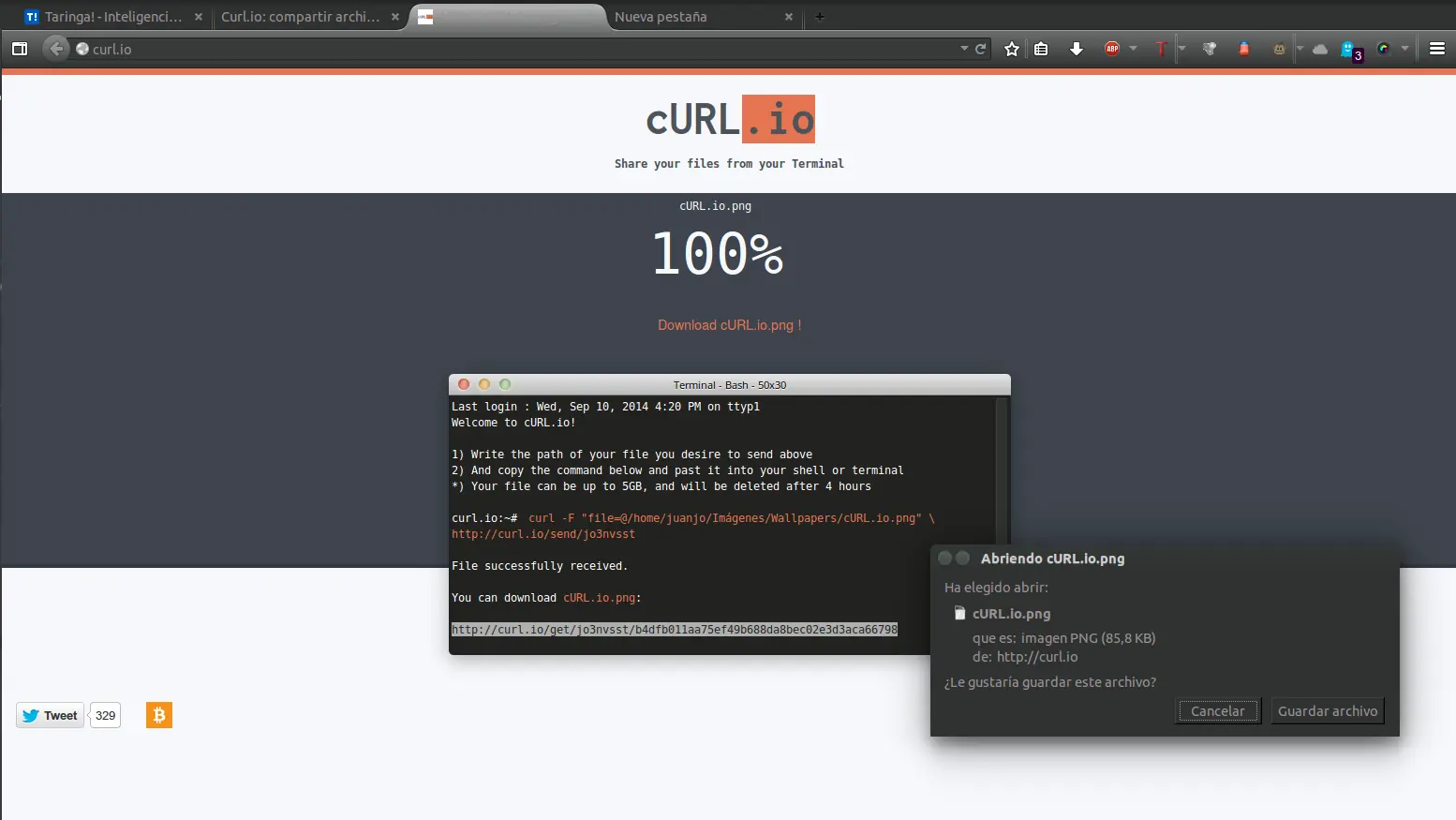Click the Tweet button

[51, 715]
